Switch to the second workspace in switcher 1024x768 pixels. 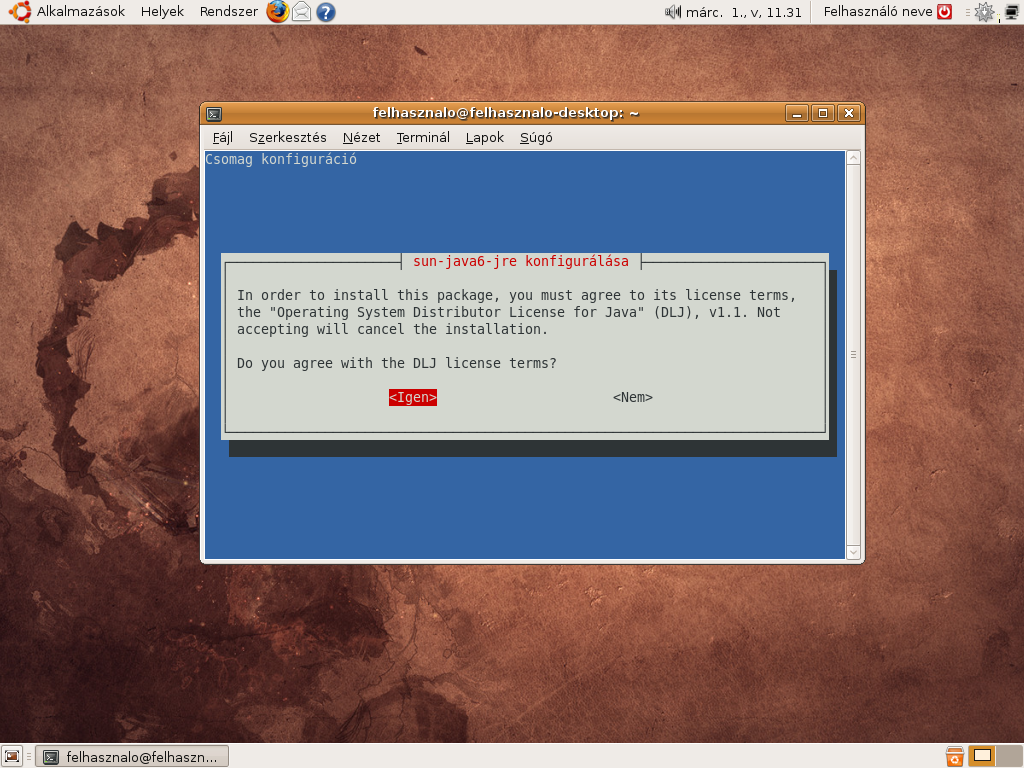pos(1010,756)
